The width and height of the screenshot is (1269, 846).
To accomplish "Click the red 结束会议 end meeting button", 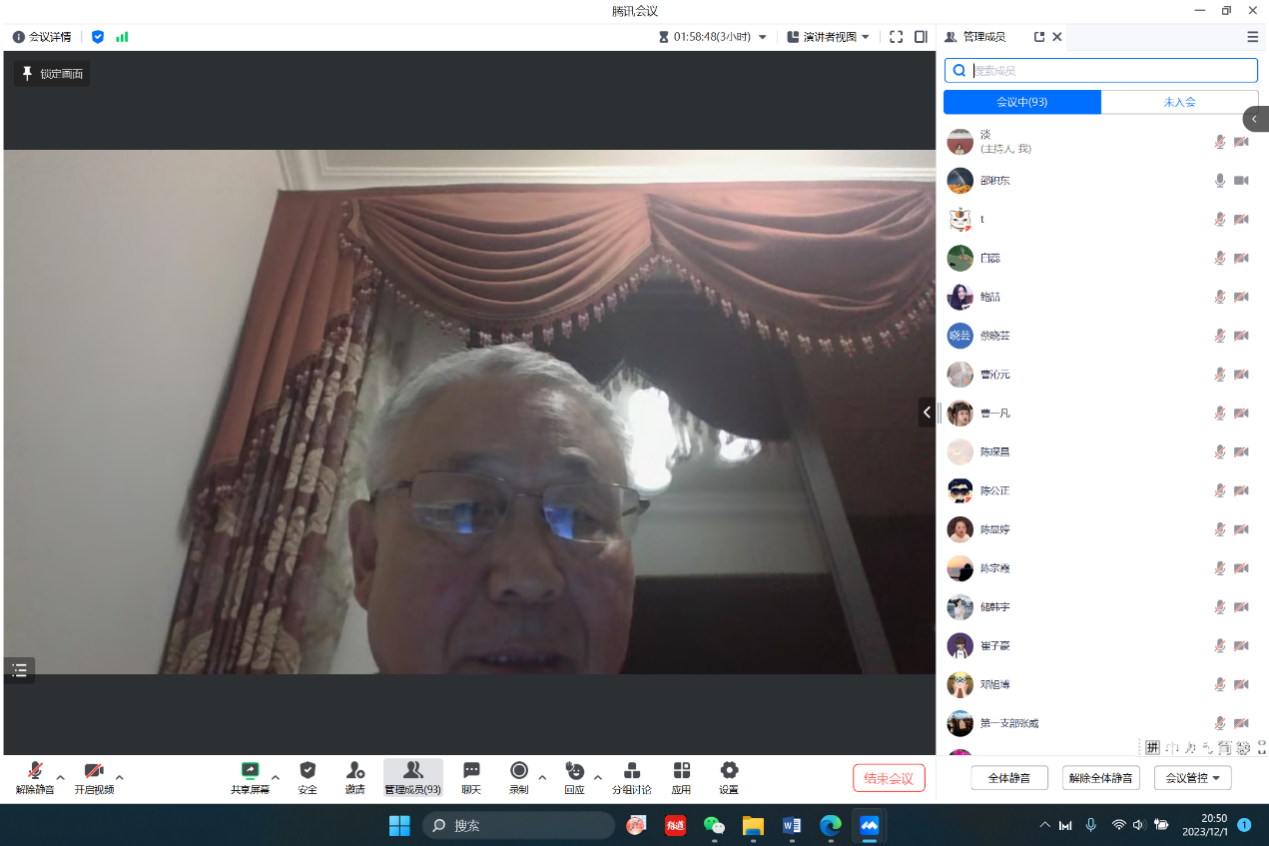I will coord(889,778).
